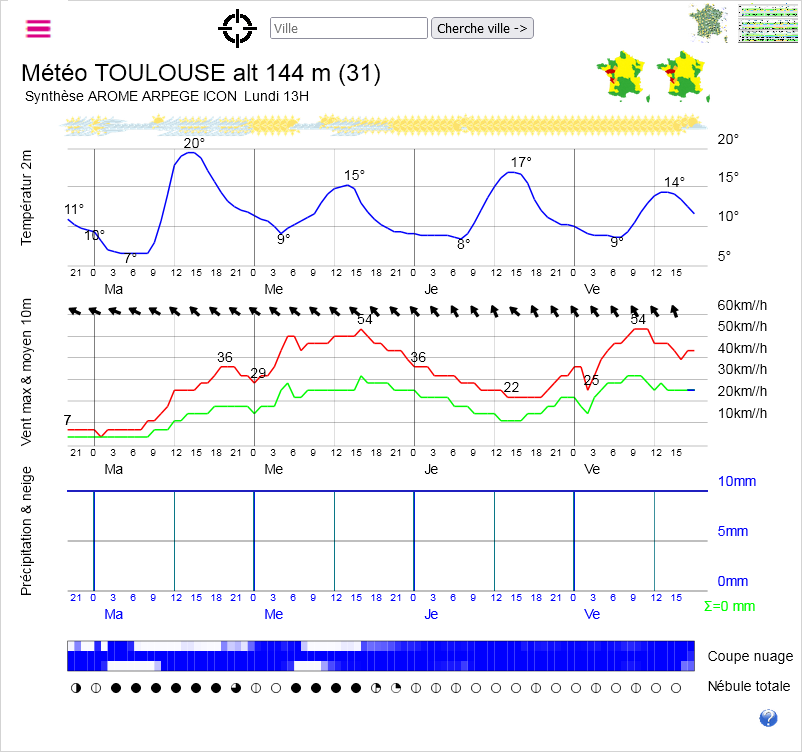Click the right France vigilance map
The image size is (802, 752).
click(x=683, y=77)
